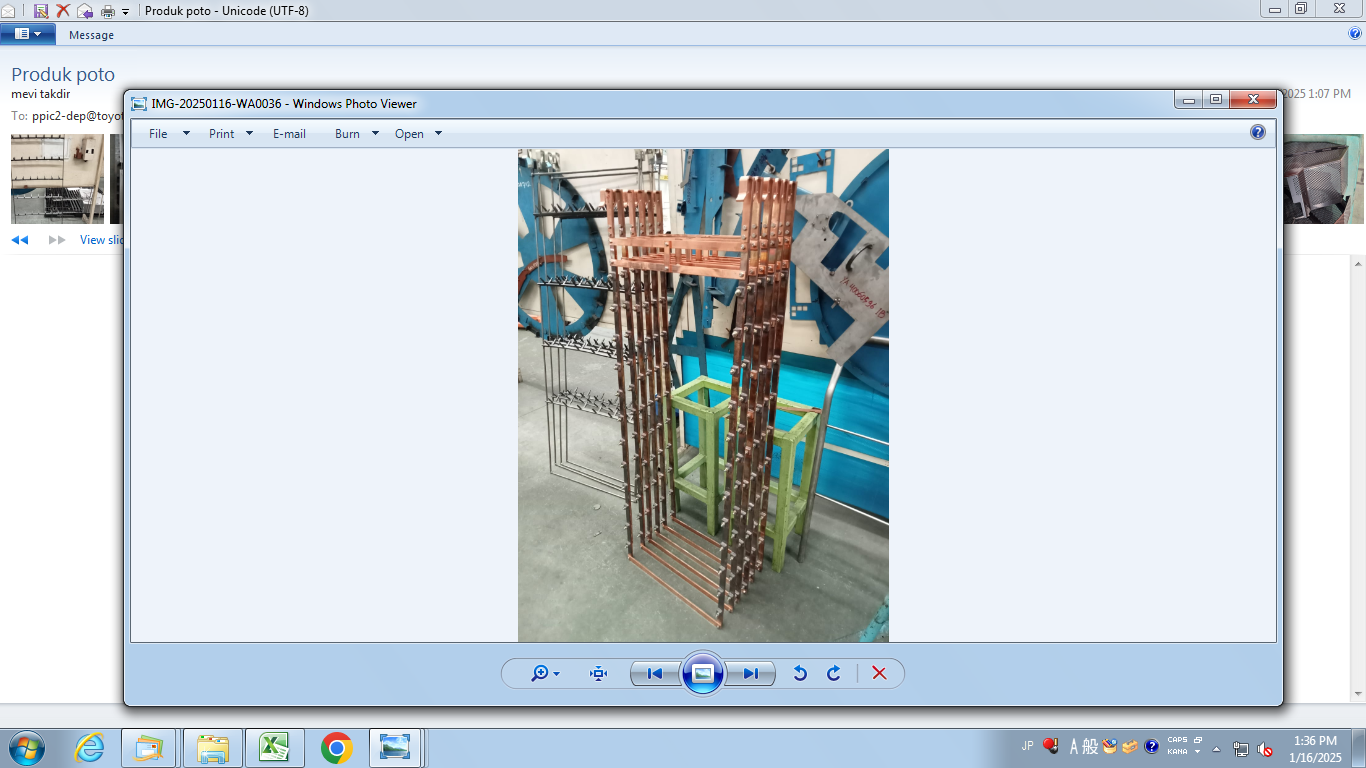Expand the Print dropdown arrow

(x=250, y=134)
